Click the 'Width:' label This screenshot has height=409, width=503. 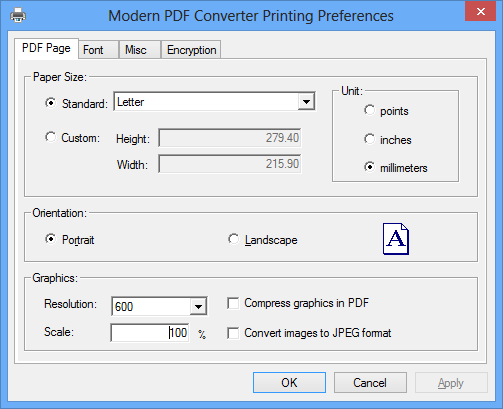pos(132,165)
